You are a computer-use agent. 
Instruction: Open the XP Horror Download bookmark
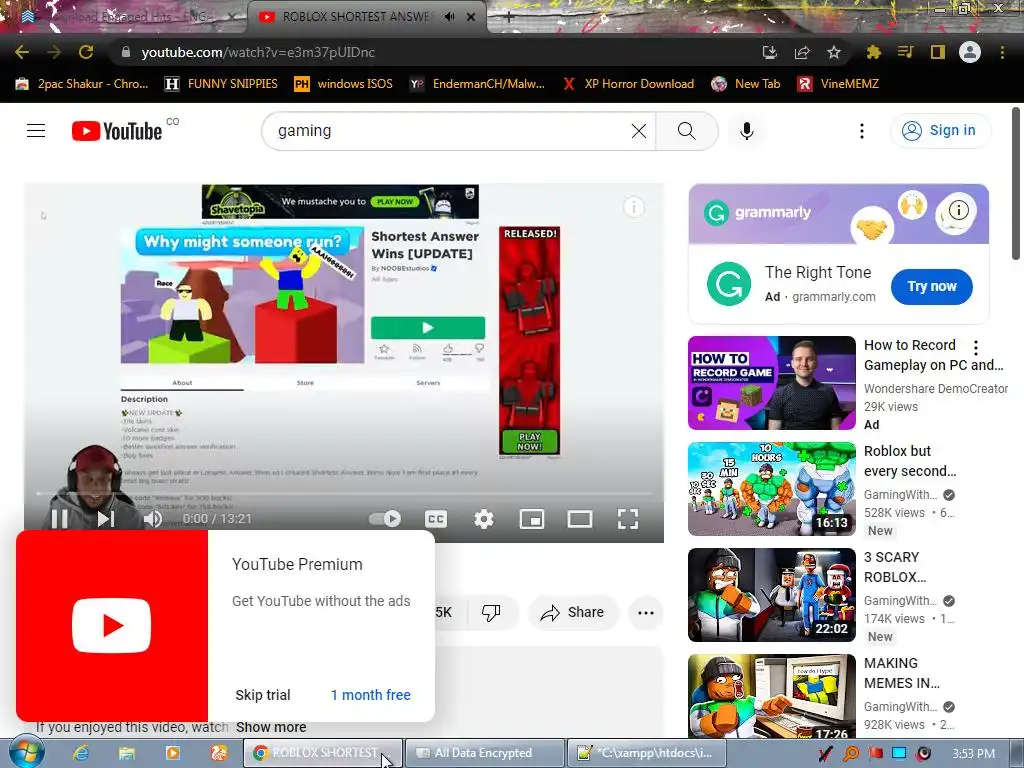628,84
